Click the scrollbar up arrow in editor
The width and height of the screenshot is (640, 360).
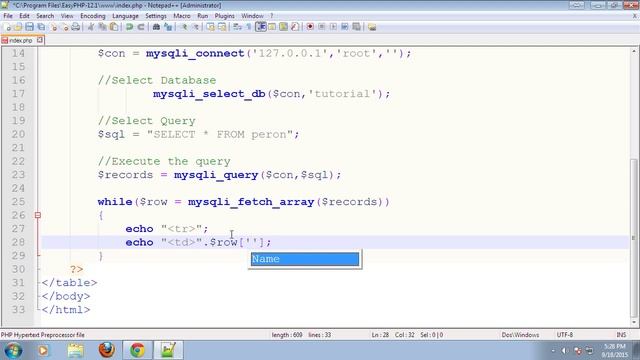(634, 51)
